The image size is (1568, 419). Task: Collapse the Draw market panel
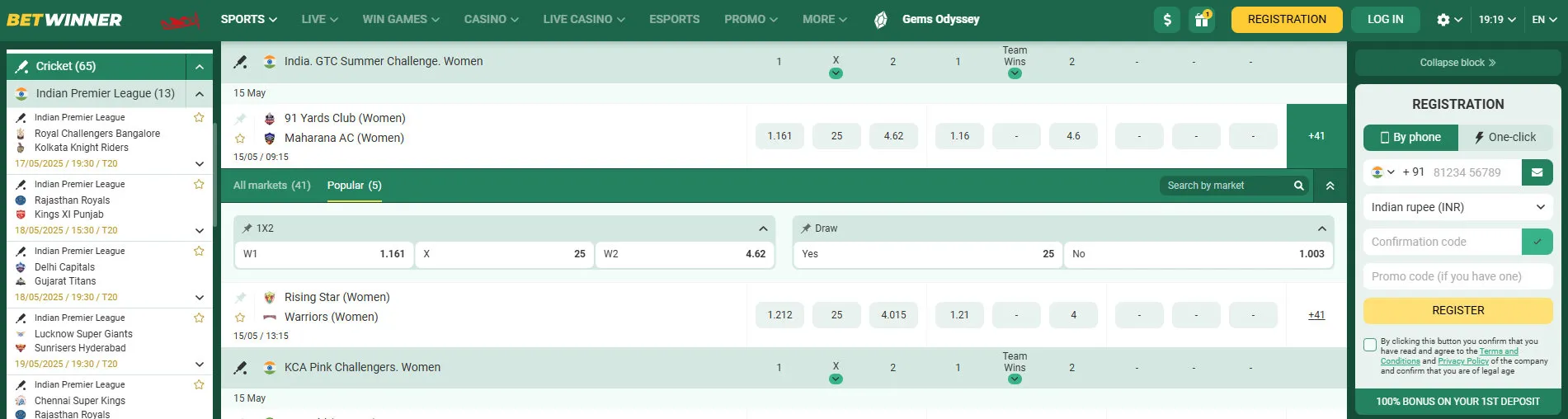click(1322, 228)
